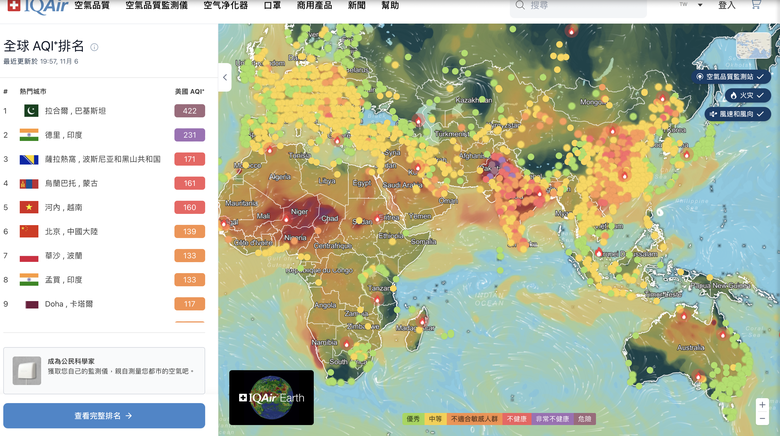The image size is (780, 436).
Task: Click the Qatar flag icon
Action: pyautogui.click(x=32, y=304)
